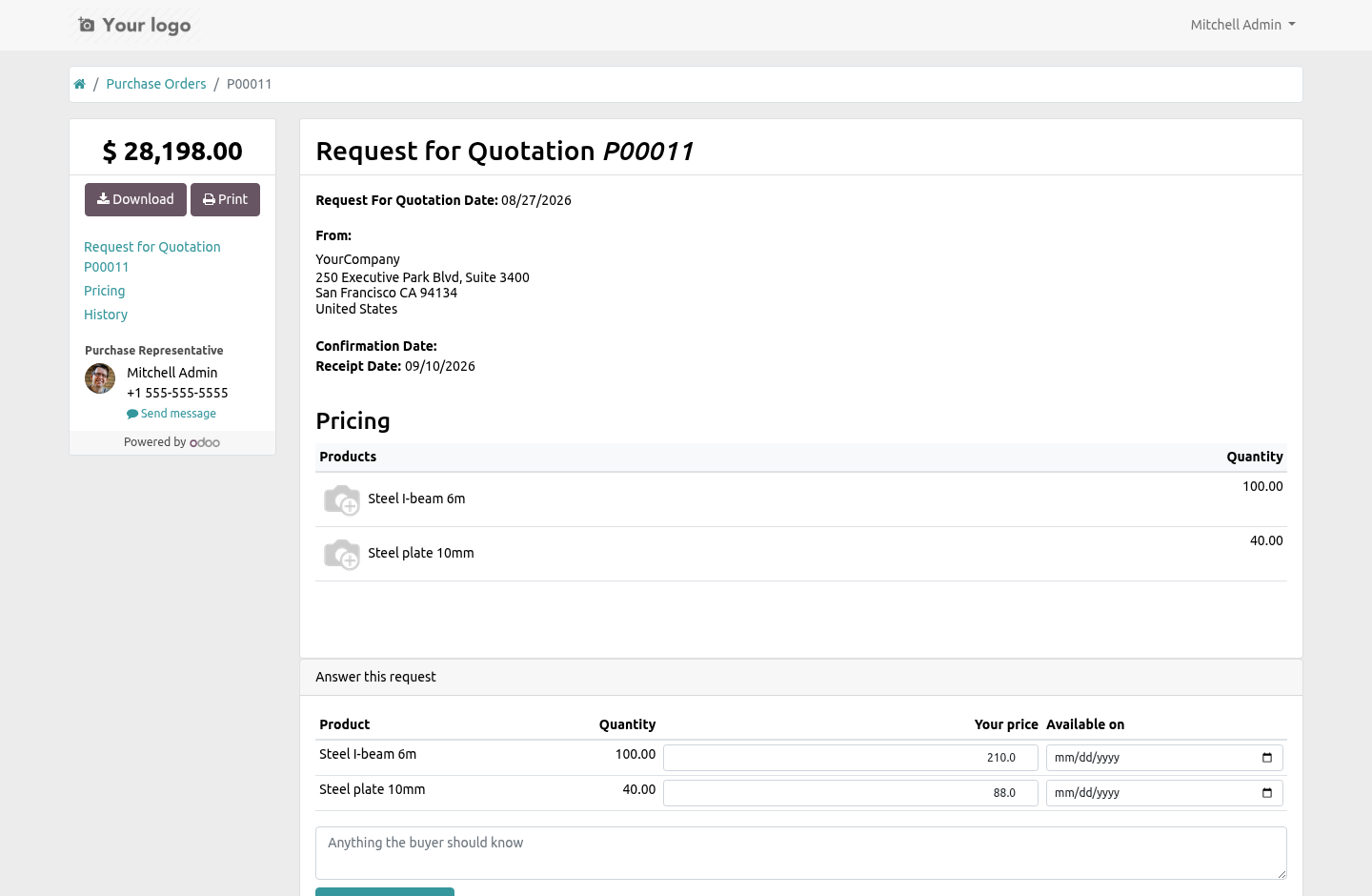
Task: Jump to the History section link
Action: point(106,315)
